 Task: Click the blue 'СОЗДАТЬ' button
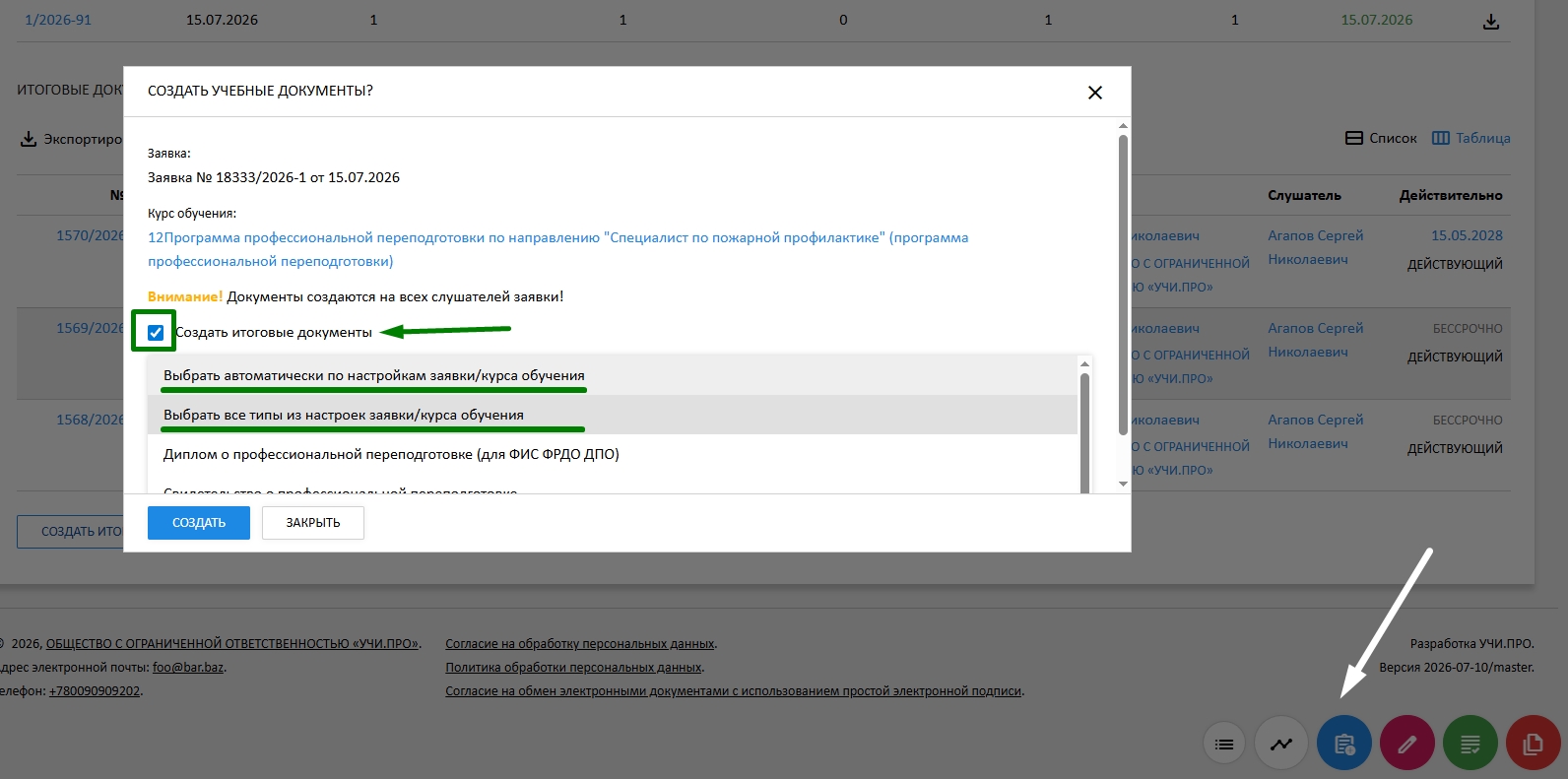click(199, 523)
